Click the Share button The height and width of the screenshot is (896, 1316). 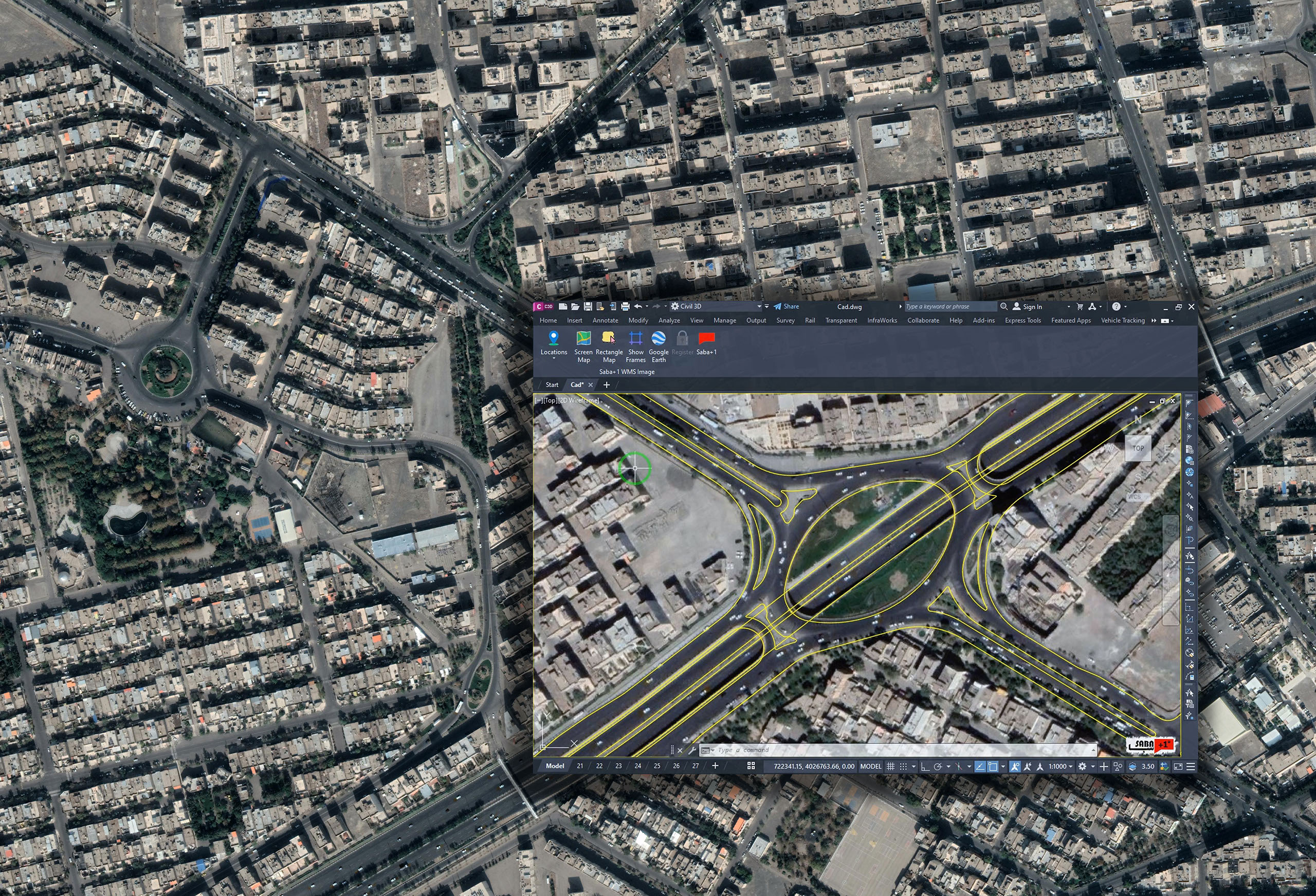point(787,306)
